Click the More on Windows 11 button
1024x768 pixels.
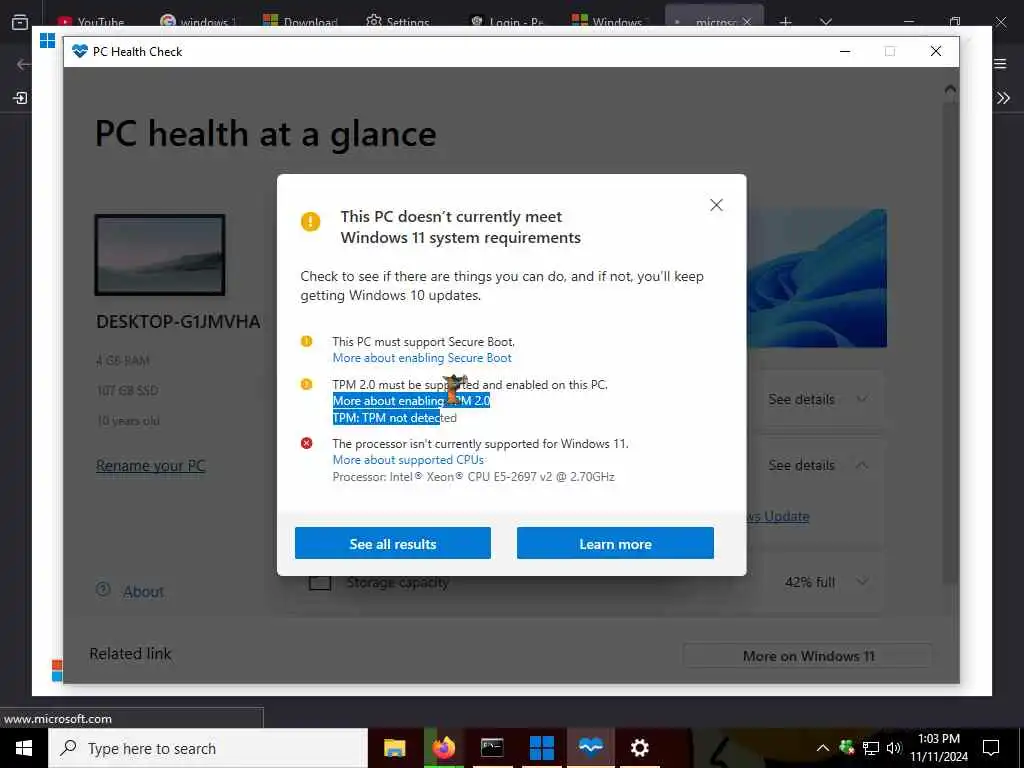tap(808, 656)
